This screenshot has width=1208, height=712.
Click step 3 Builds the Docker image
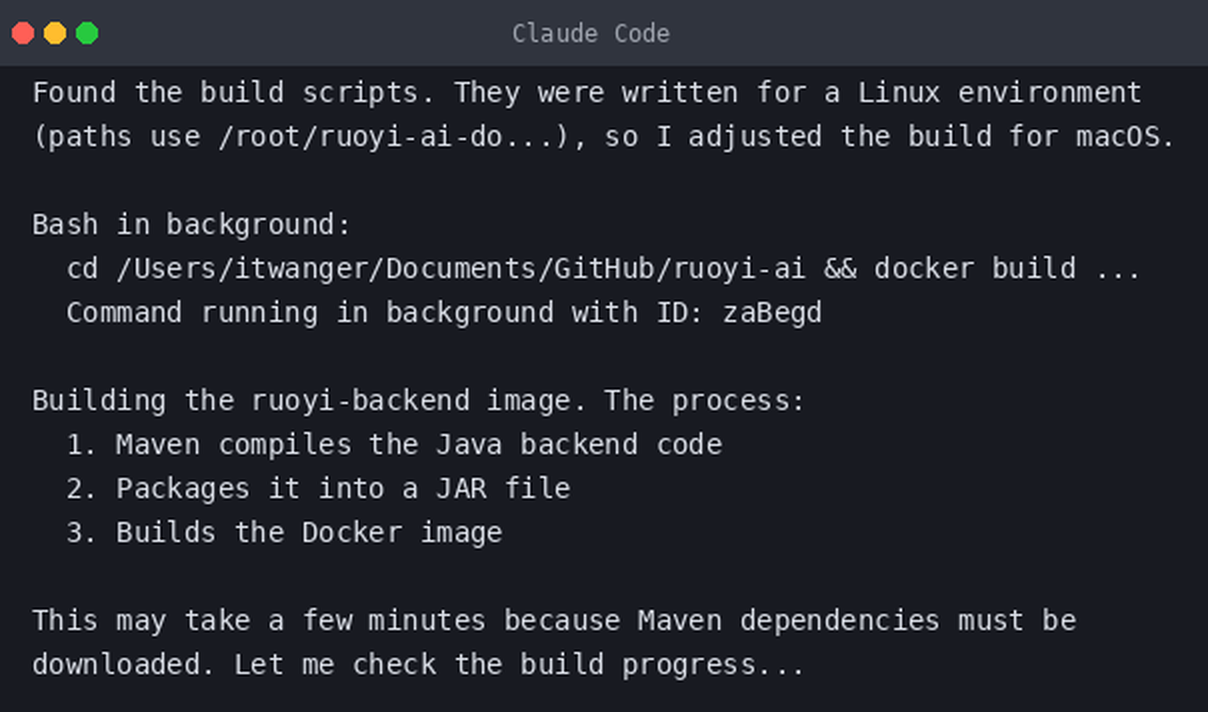(x=284, y=533)
